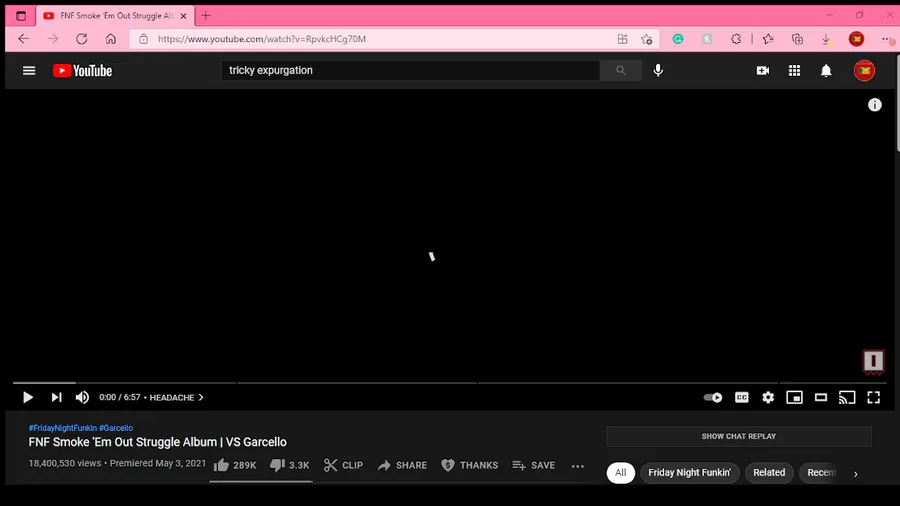
Task: Reload the page
Action: [82, 39]
